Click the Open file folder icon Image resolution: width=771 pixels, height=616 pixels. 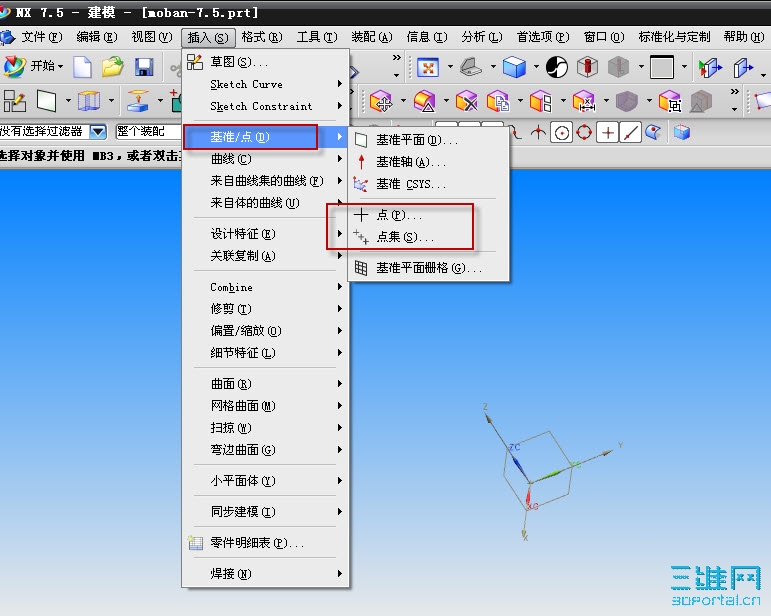113,67
